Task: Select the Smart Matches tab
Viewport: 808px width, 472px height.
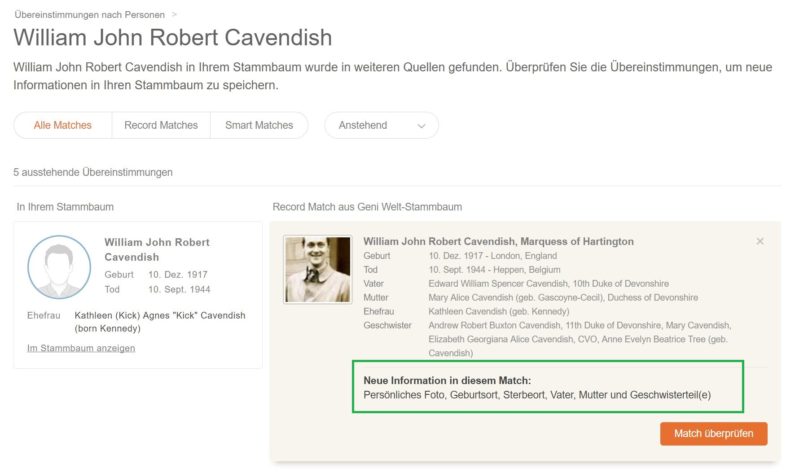Action: (259, 125)
